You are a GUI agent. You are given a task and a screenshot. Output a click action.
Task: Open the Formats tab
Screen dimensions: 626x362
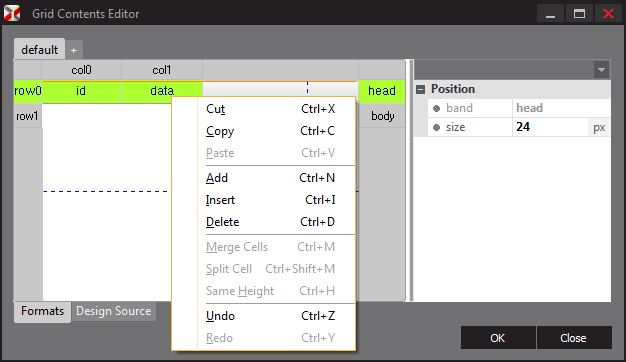point(42,311)
